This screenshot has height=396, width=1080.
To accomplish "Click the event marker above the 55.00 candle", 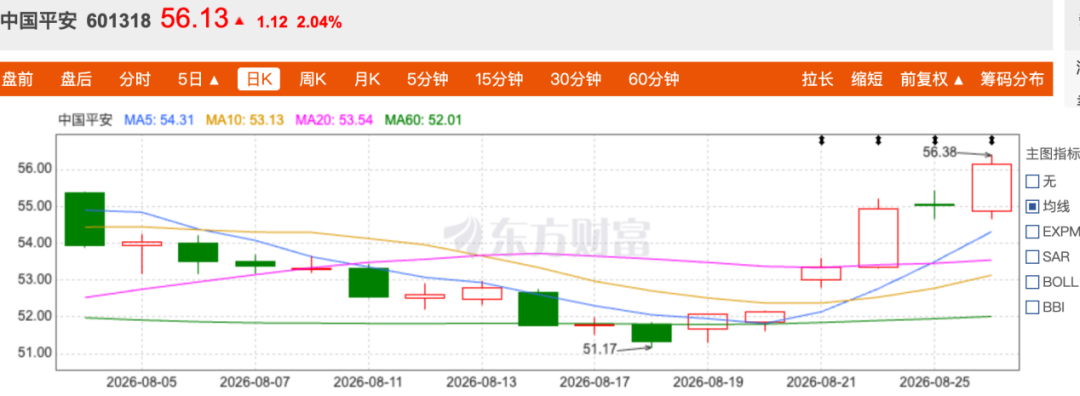I will point(878,140).
